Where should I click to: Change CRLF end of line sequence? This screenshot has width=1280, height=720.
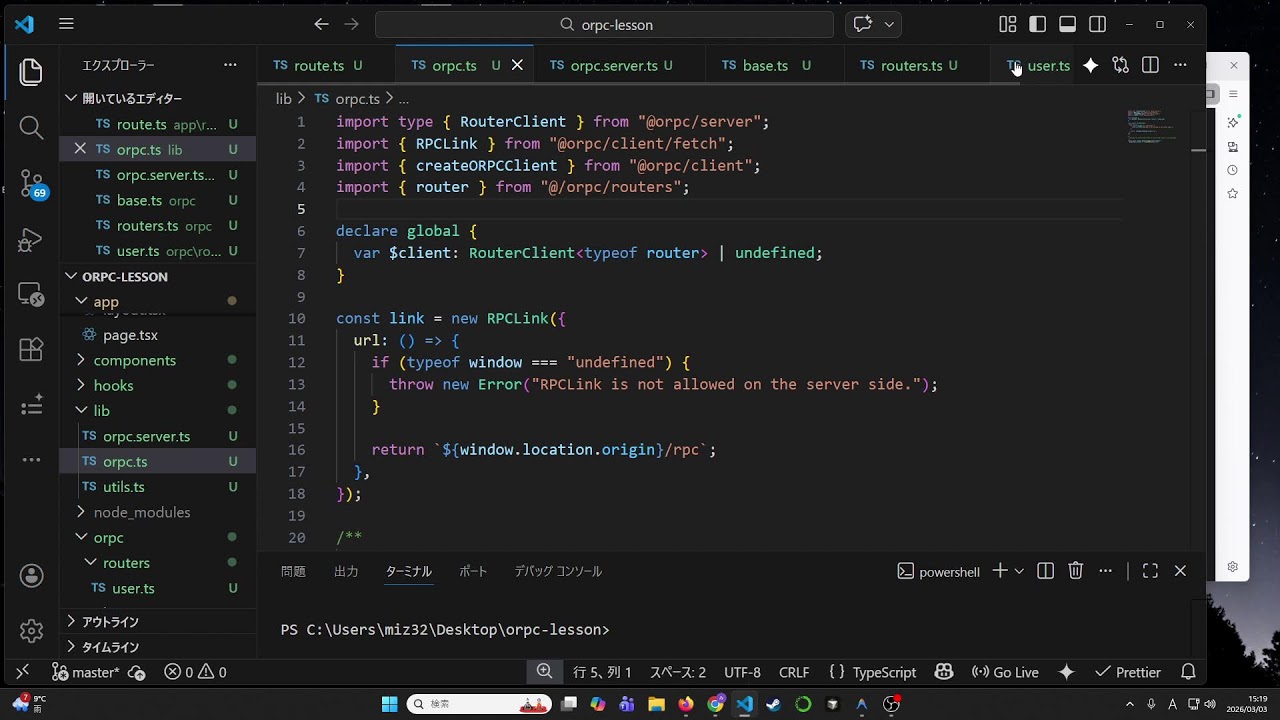click(x=794, y=672)
